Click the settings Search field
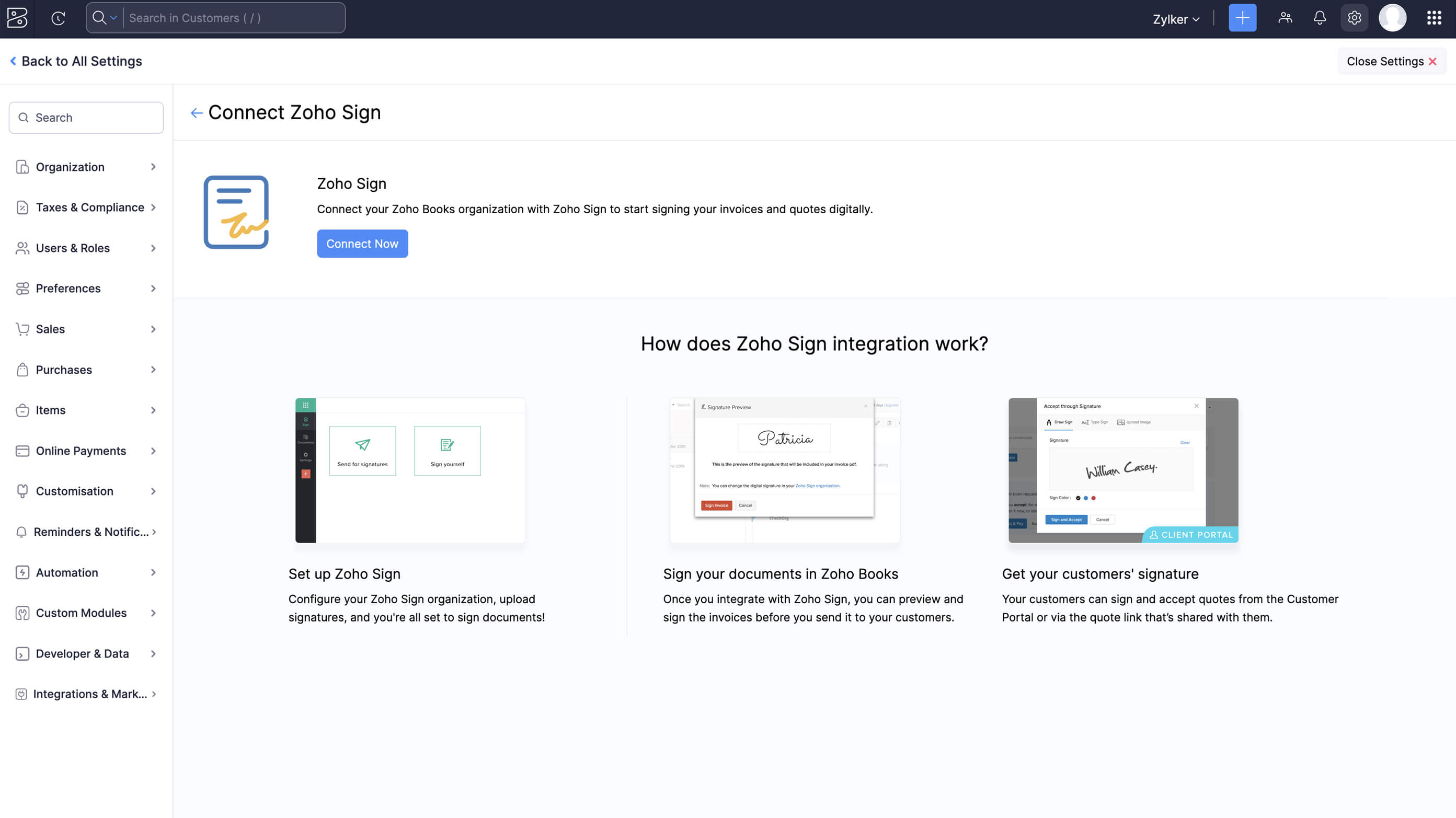 [x=86, y=118]
